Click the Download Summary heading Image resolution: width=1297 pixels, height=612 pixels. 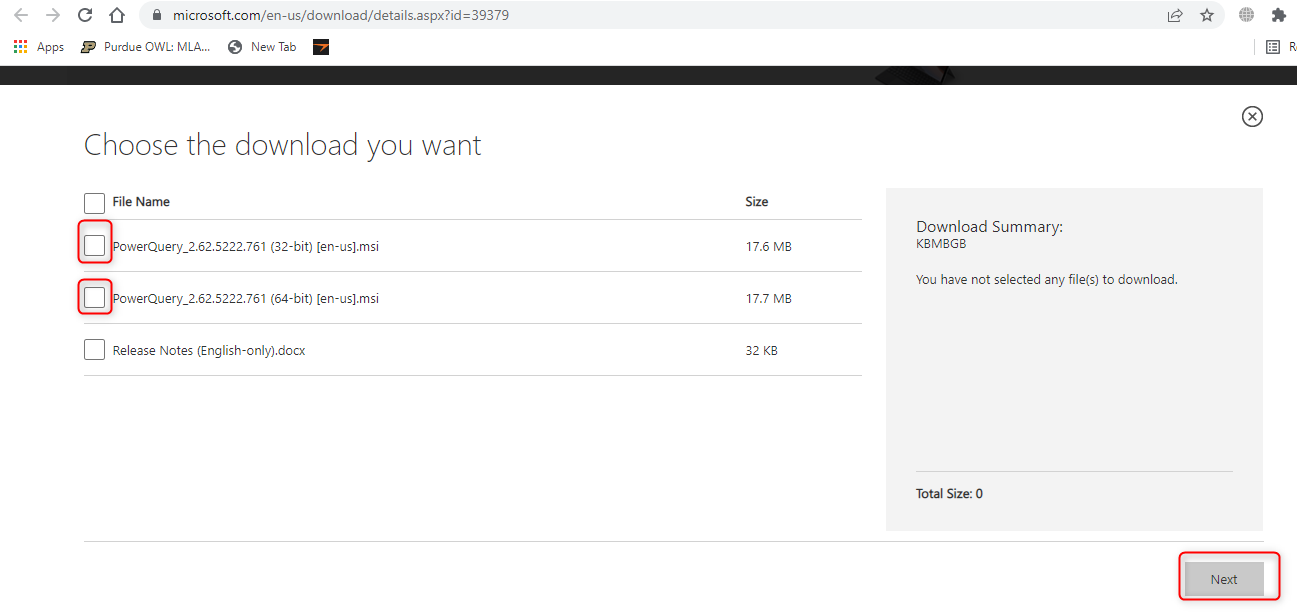coord(989,226)
